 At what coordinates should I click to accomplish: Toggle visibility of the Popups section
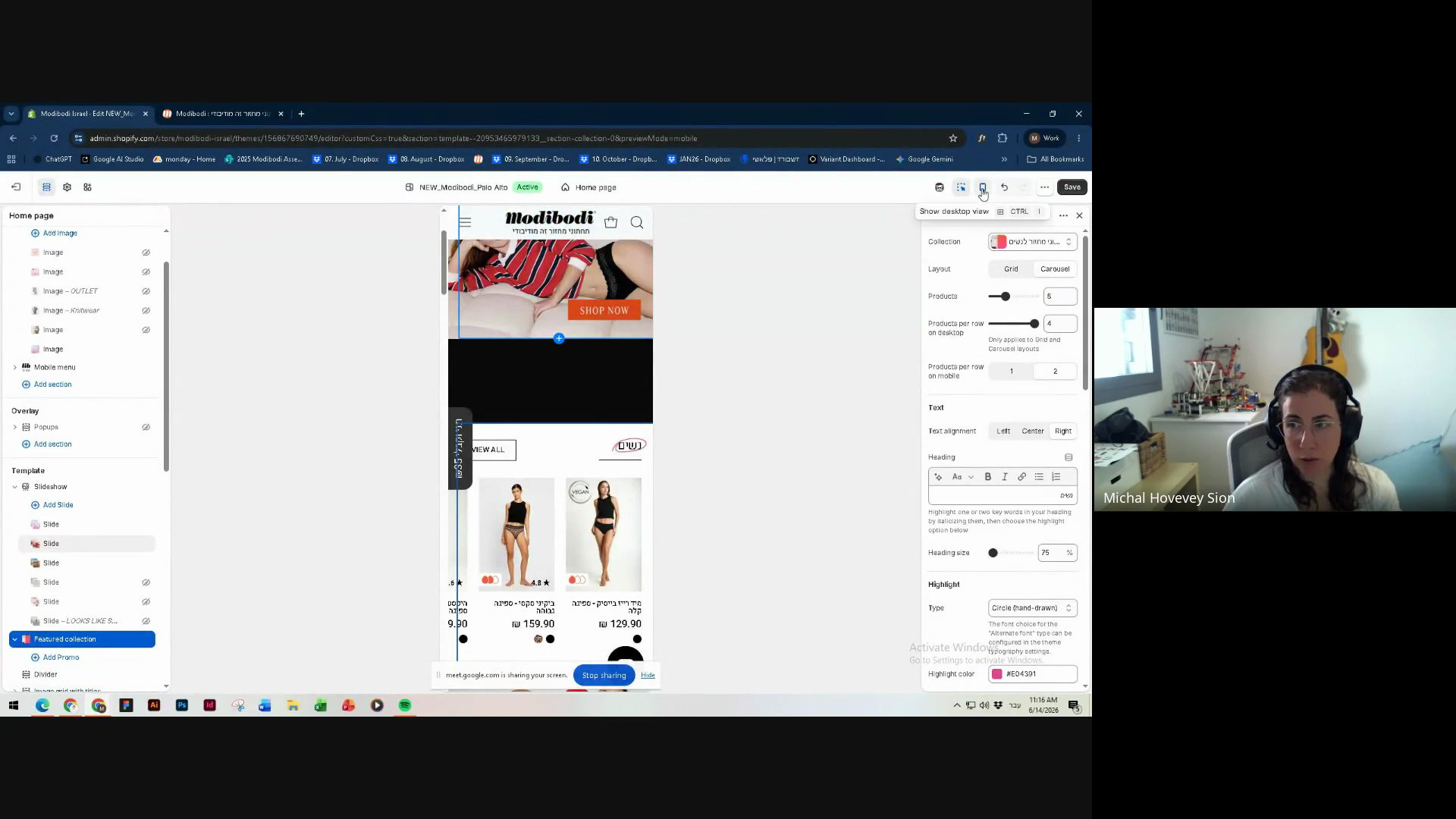click(x=146, y=428)
